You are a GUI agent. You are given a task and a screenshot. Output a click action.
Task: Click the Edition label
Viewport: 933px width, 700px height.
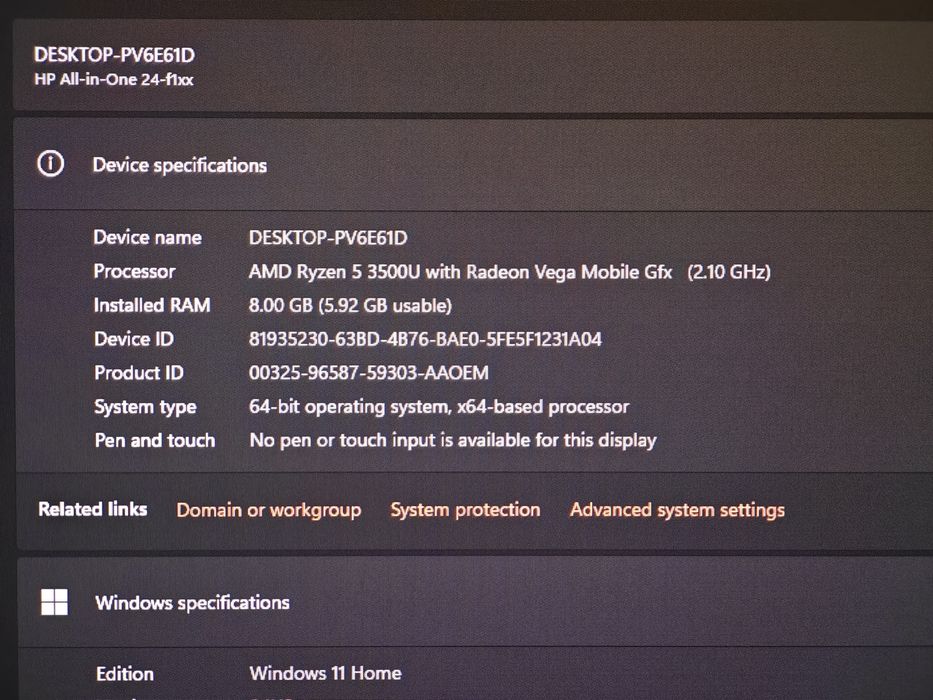(125, 674)
